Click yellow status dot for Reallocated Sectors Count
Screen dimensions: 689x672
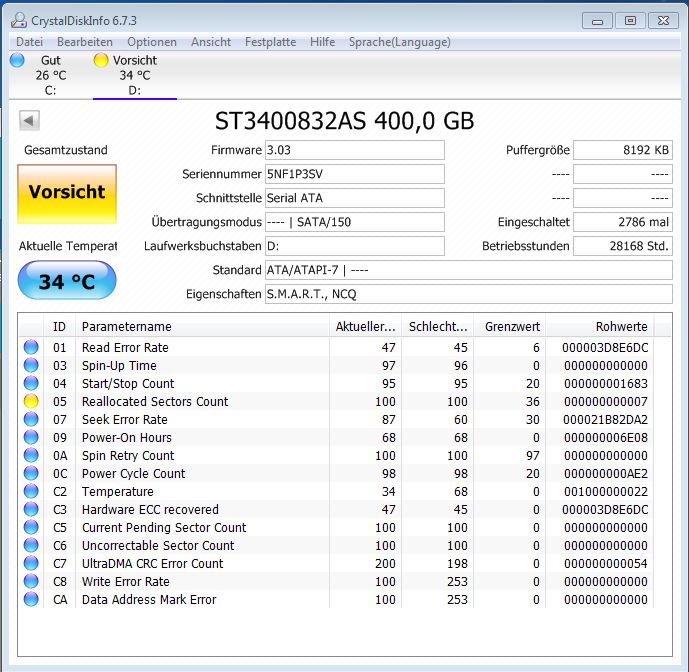tap(31, 401)
